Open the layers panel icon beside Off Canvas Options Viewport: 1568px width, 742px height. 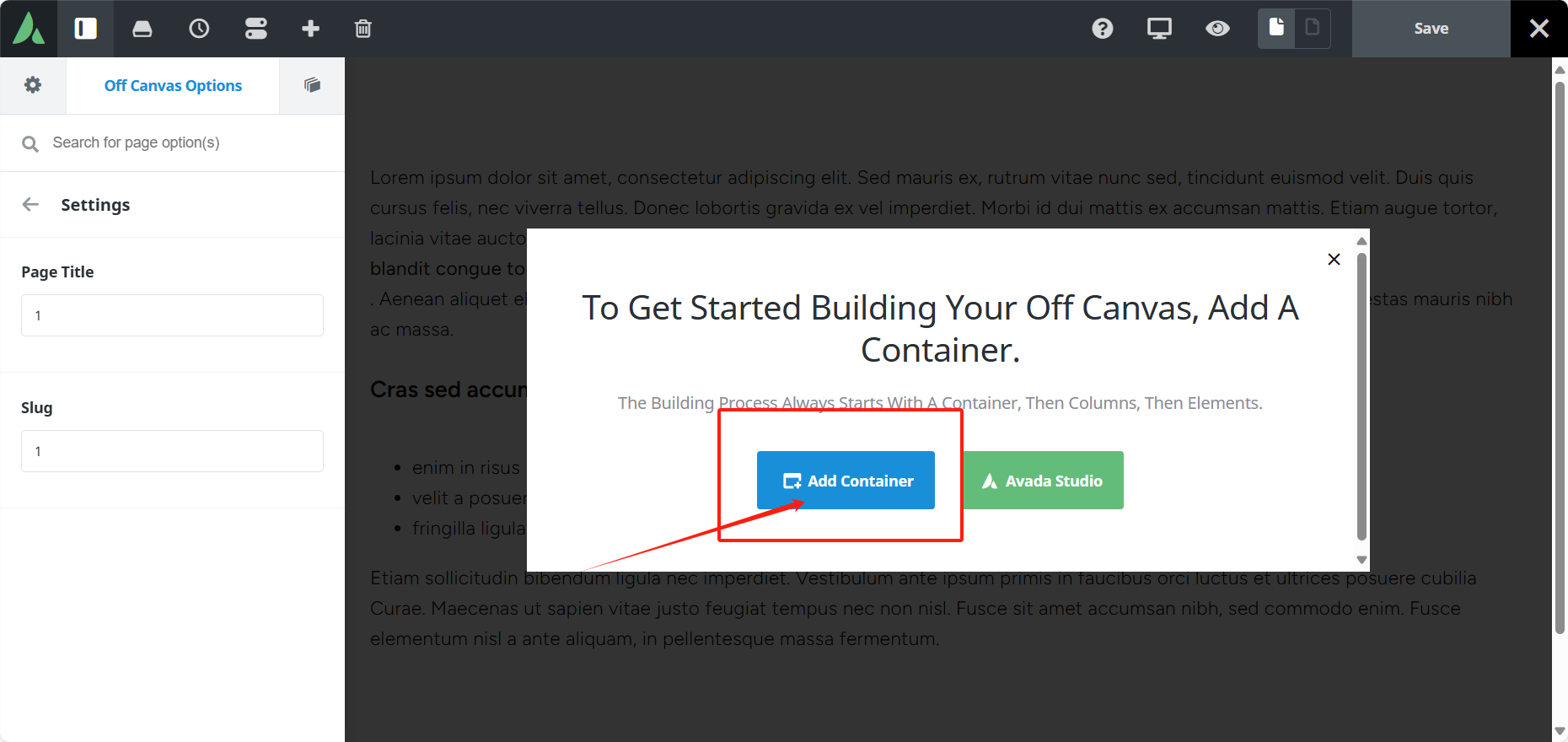pyautogui.click(x=311, y=85)
